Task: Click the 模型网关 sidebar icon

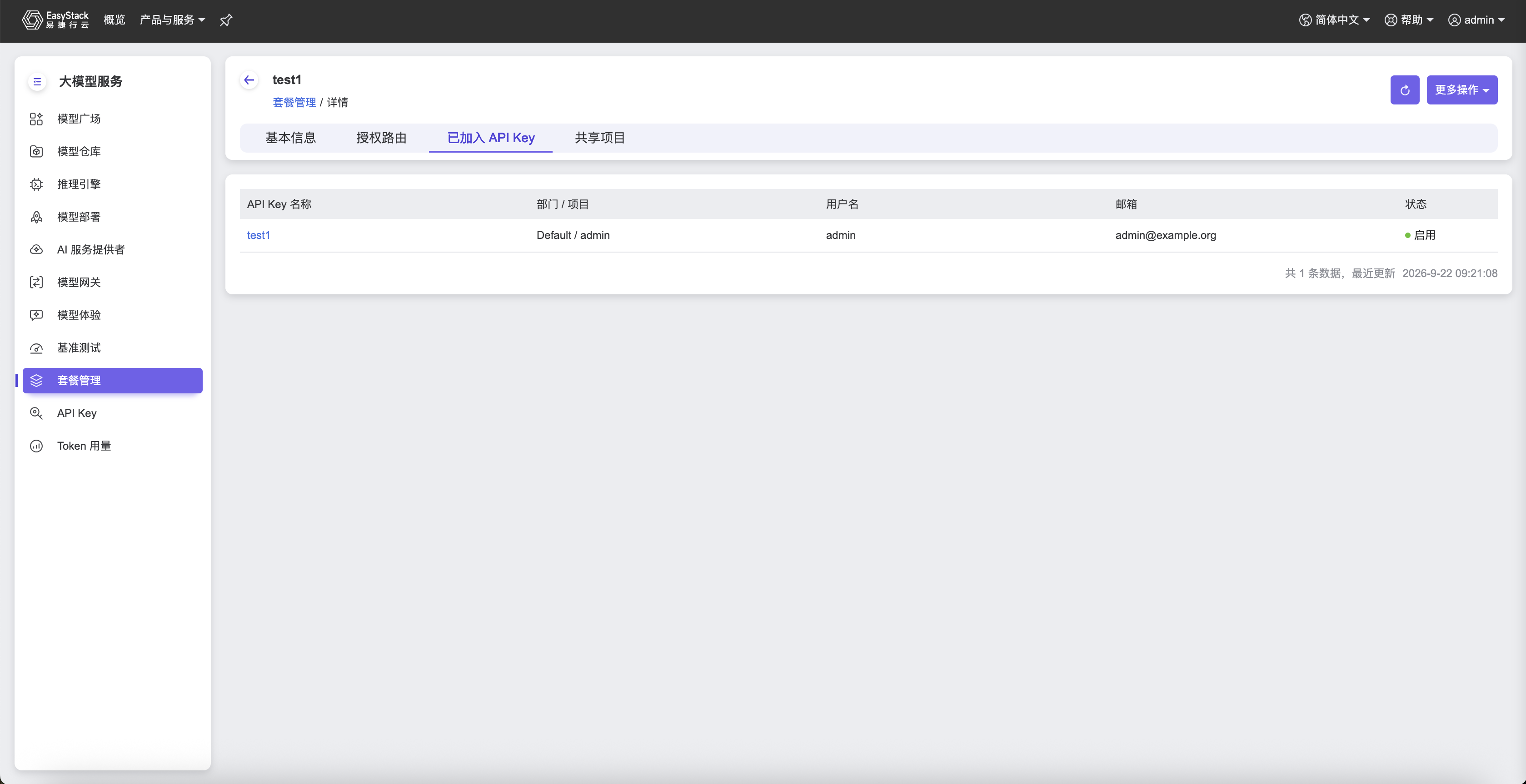Action: click(x=36, y=283)
